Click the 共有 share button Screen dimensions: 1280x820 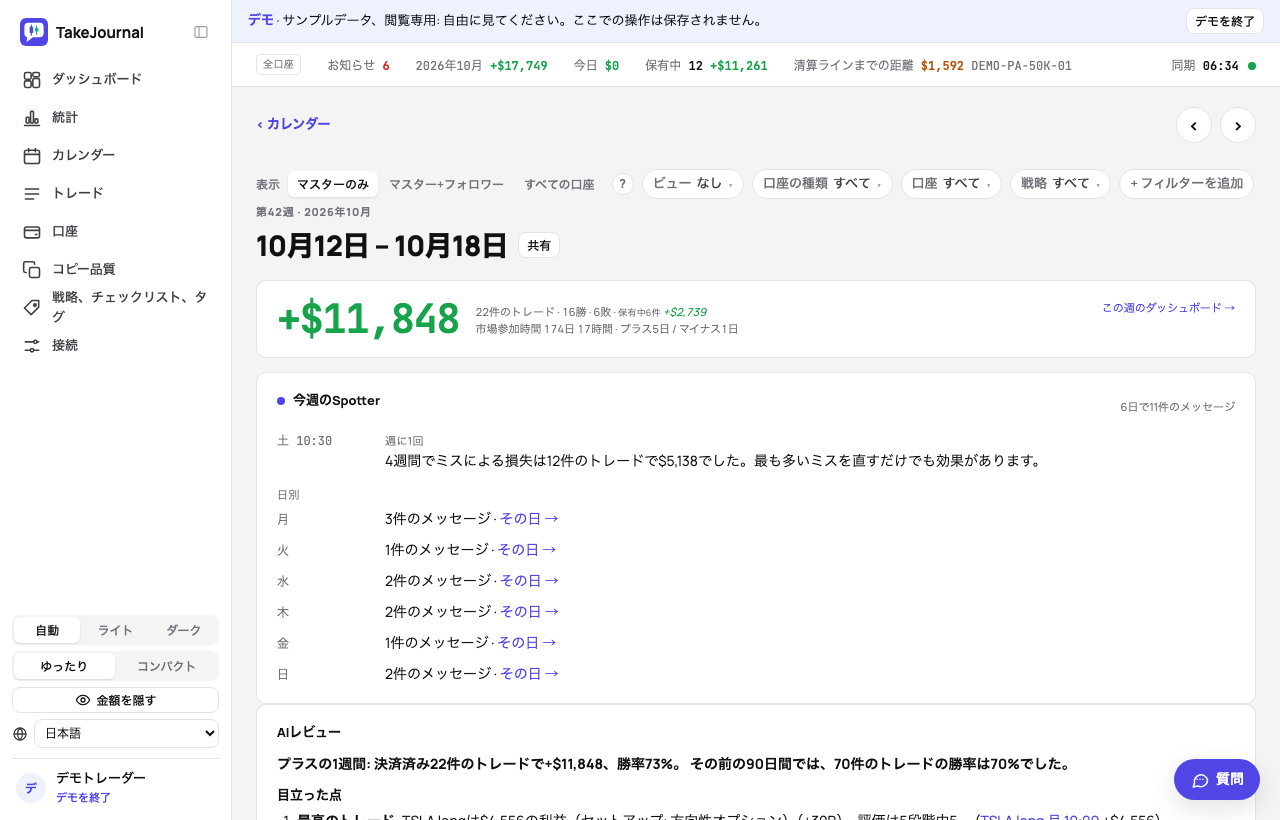point(539,245)
